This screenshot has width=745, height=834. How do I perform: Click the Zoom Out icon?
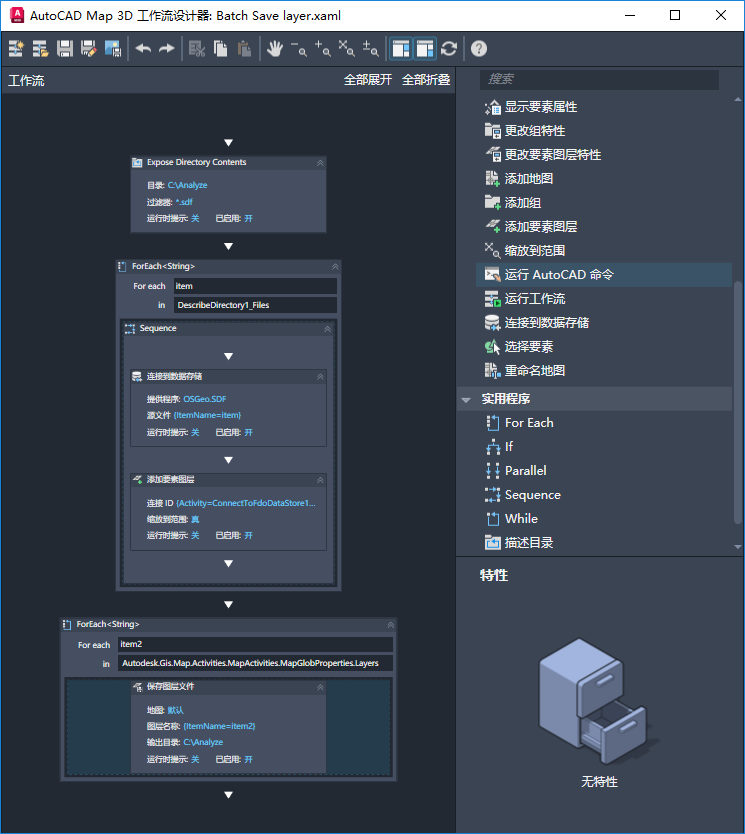point(299,49)
